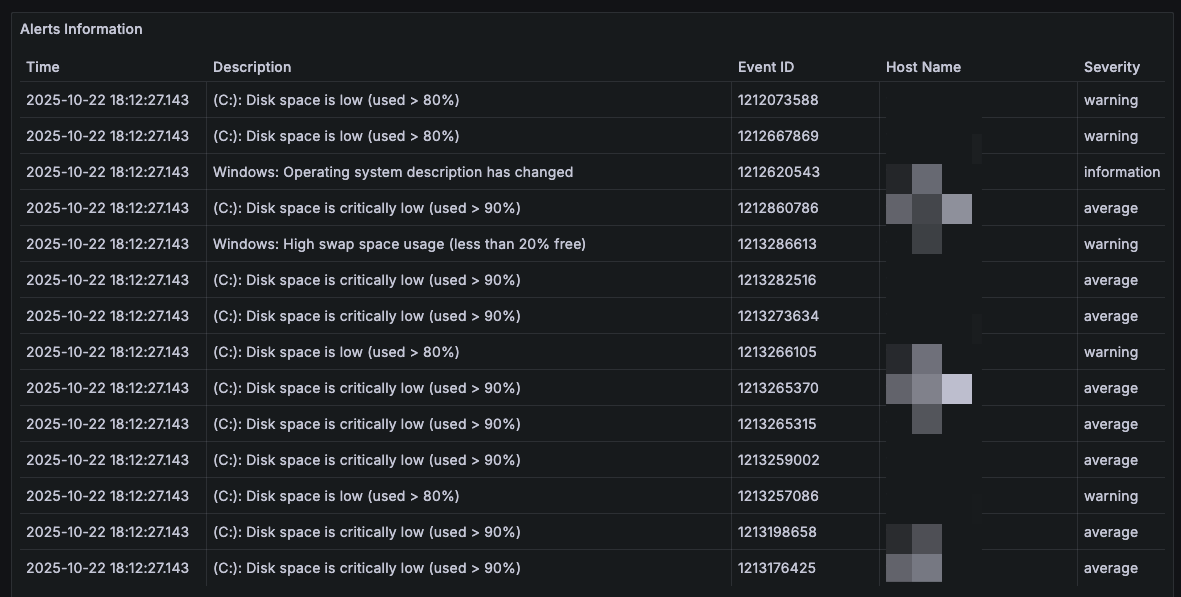Screen dimensions: 1181x597
Task: Click event ID 1213265370 cell
Action: click(x=778, y=388)
